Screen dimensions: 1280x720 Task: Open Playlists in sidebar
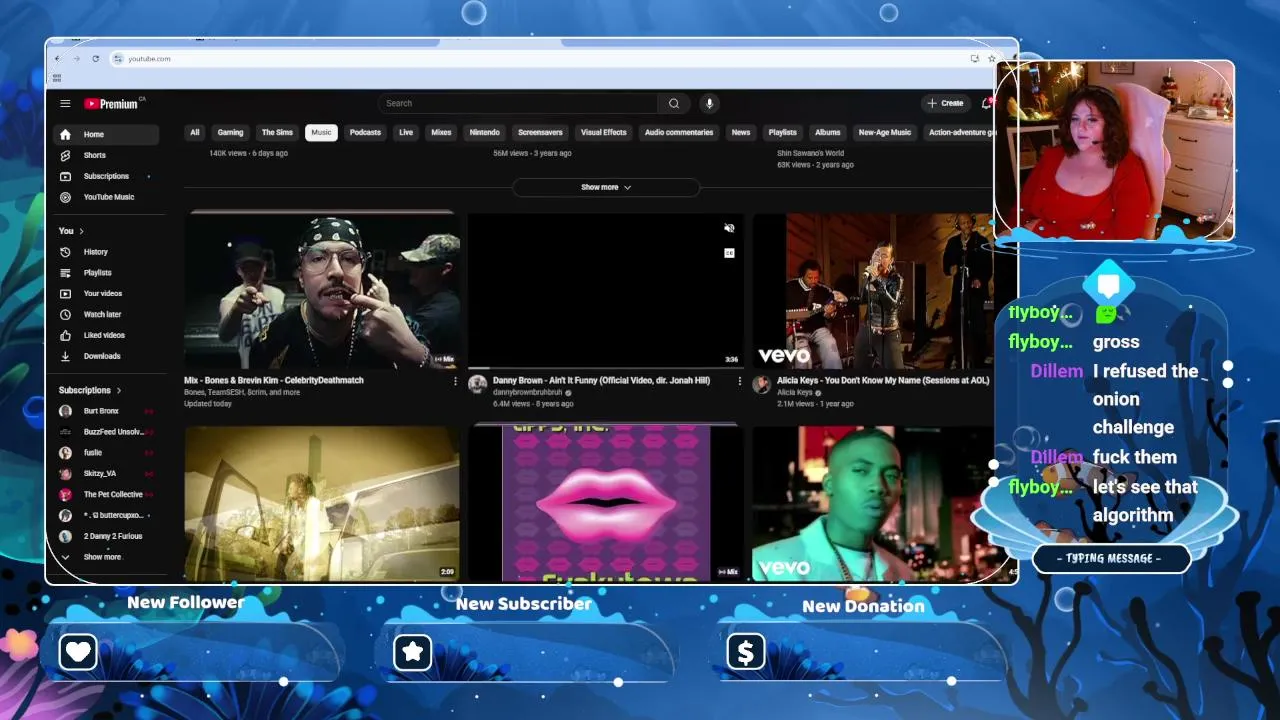click(107, 273)
